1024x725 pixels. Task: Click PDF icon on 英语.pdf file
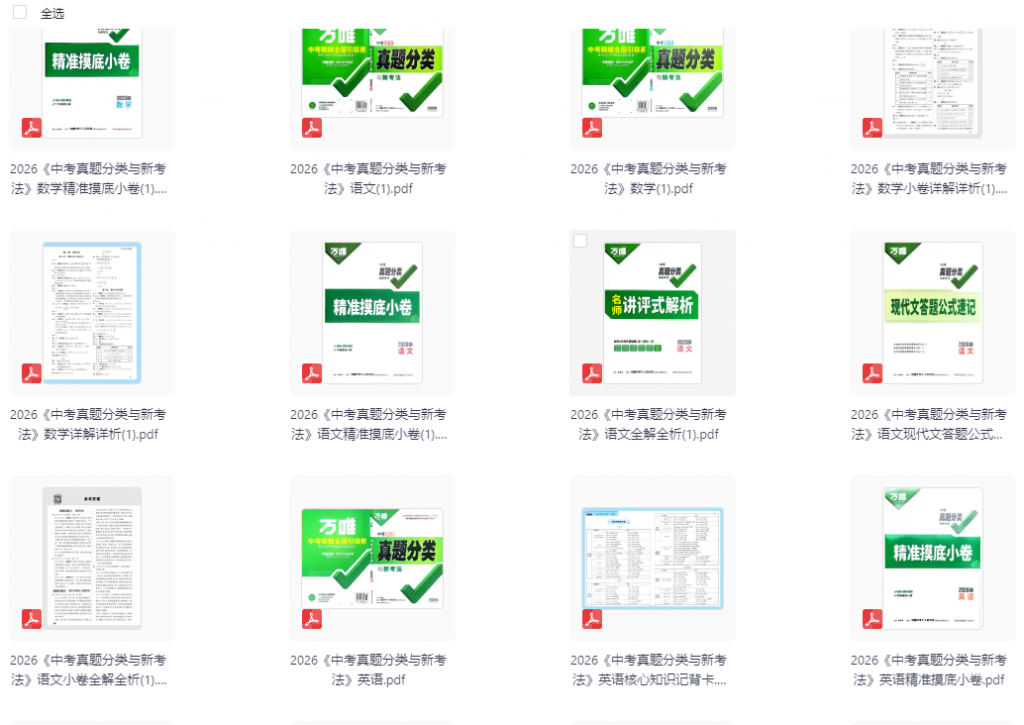(x=312, y=619)
